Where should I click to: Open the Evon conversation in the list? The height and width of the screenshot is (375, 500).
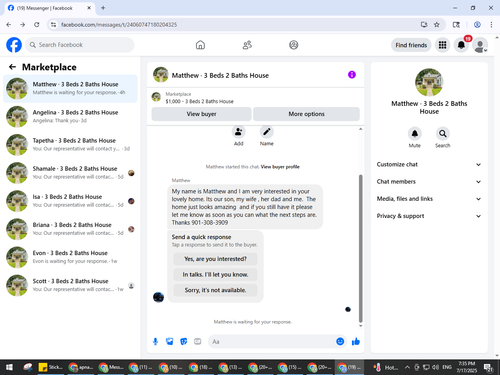pyautogui.click(x=70, y=257)
